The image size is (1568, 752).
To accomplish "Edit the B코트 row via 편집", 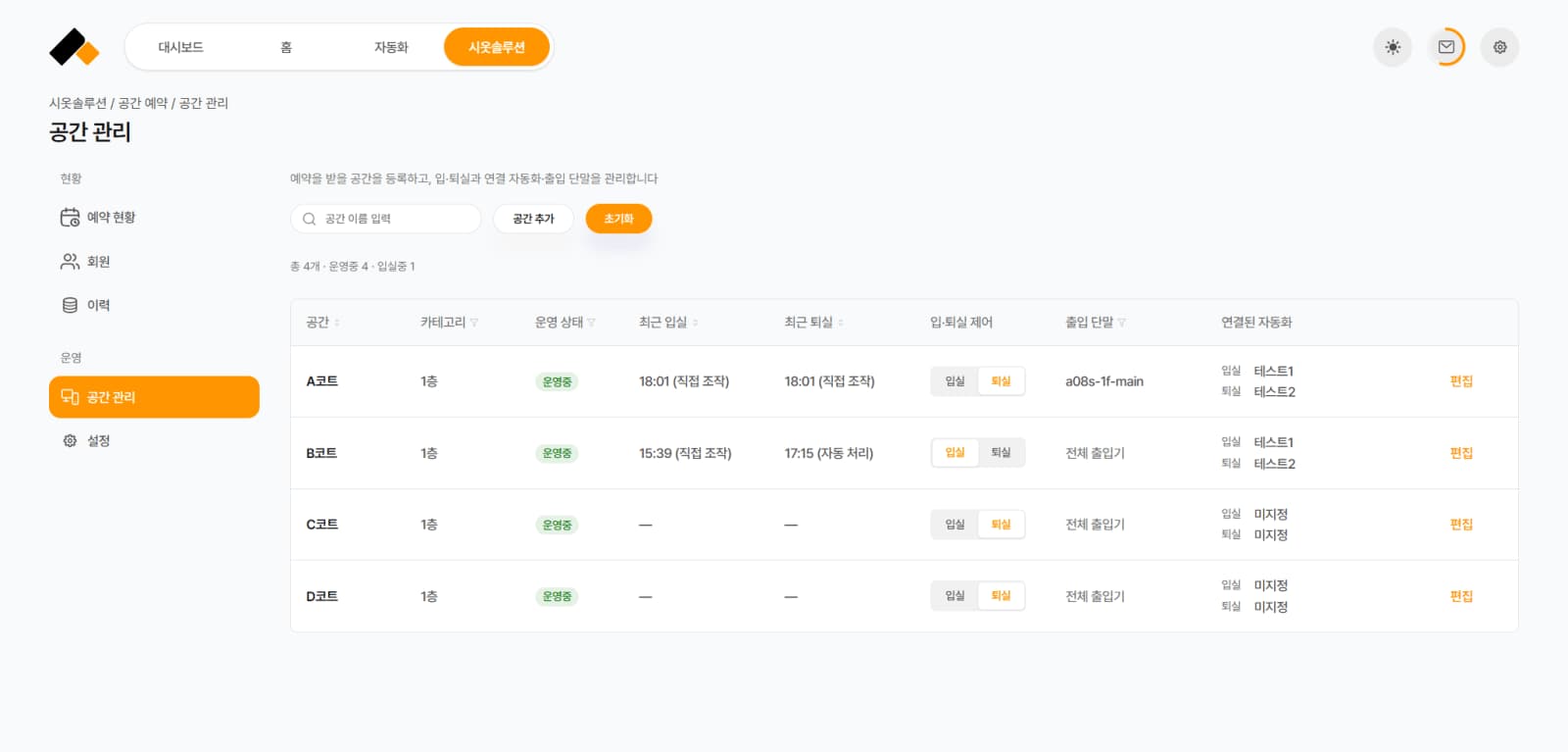I will tap(1461, 453).
